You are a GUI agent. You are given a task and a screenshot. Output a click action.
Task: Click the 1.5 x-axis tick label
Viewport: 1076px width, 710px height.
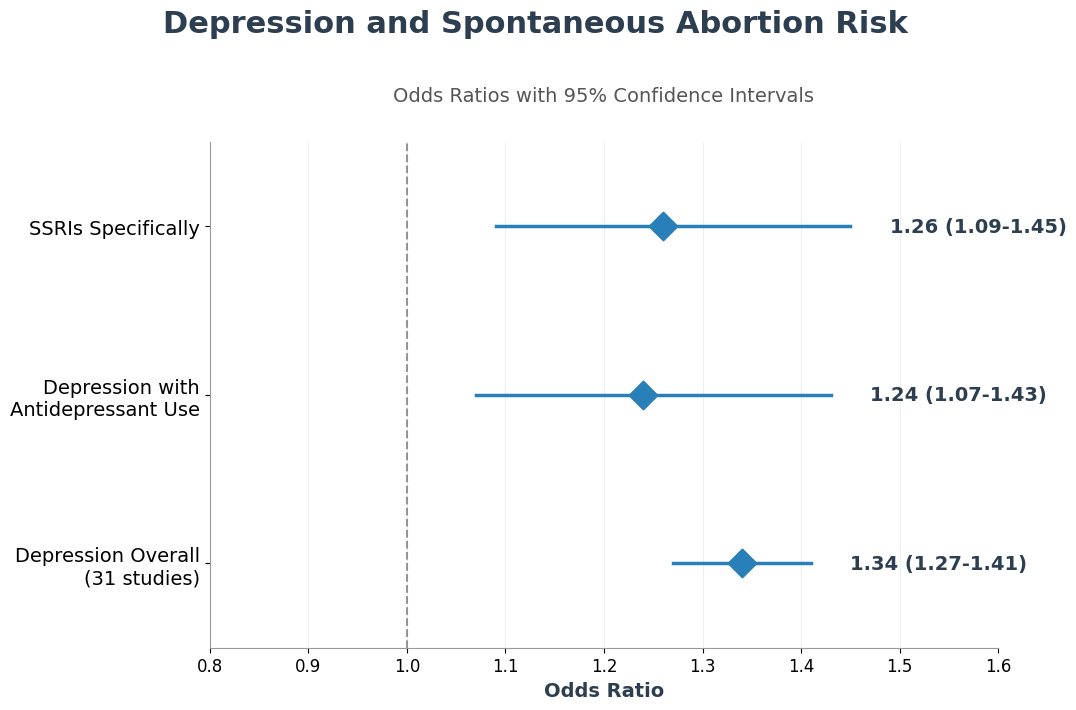(x=900, y=666)
